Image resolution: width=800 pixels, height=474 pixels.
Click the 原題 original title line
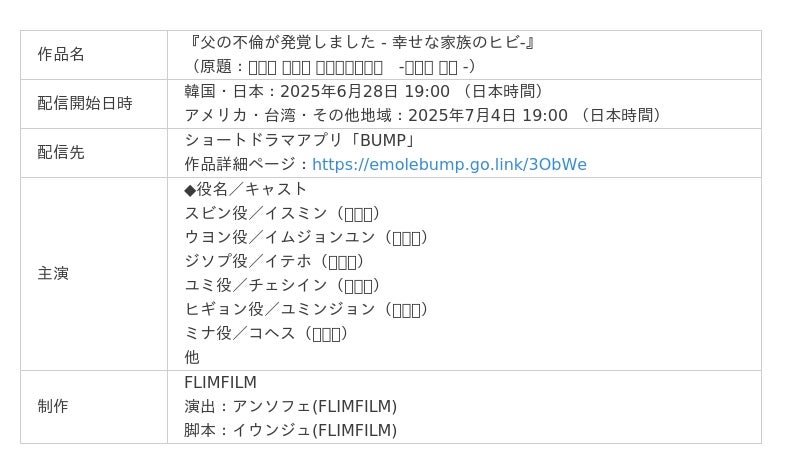(x=331, y=67)
